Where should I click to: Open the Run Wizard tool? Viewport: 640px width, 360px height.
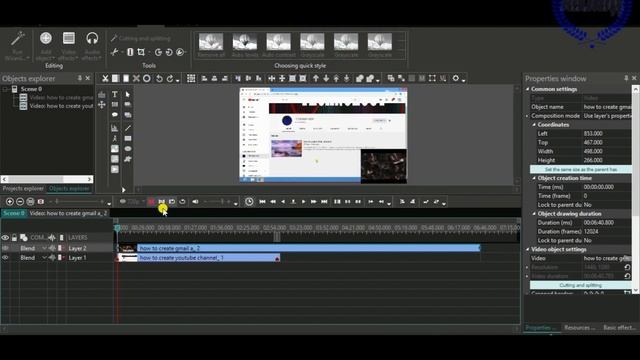point(17,46)
